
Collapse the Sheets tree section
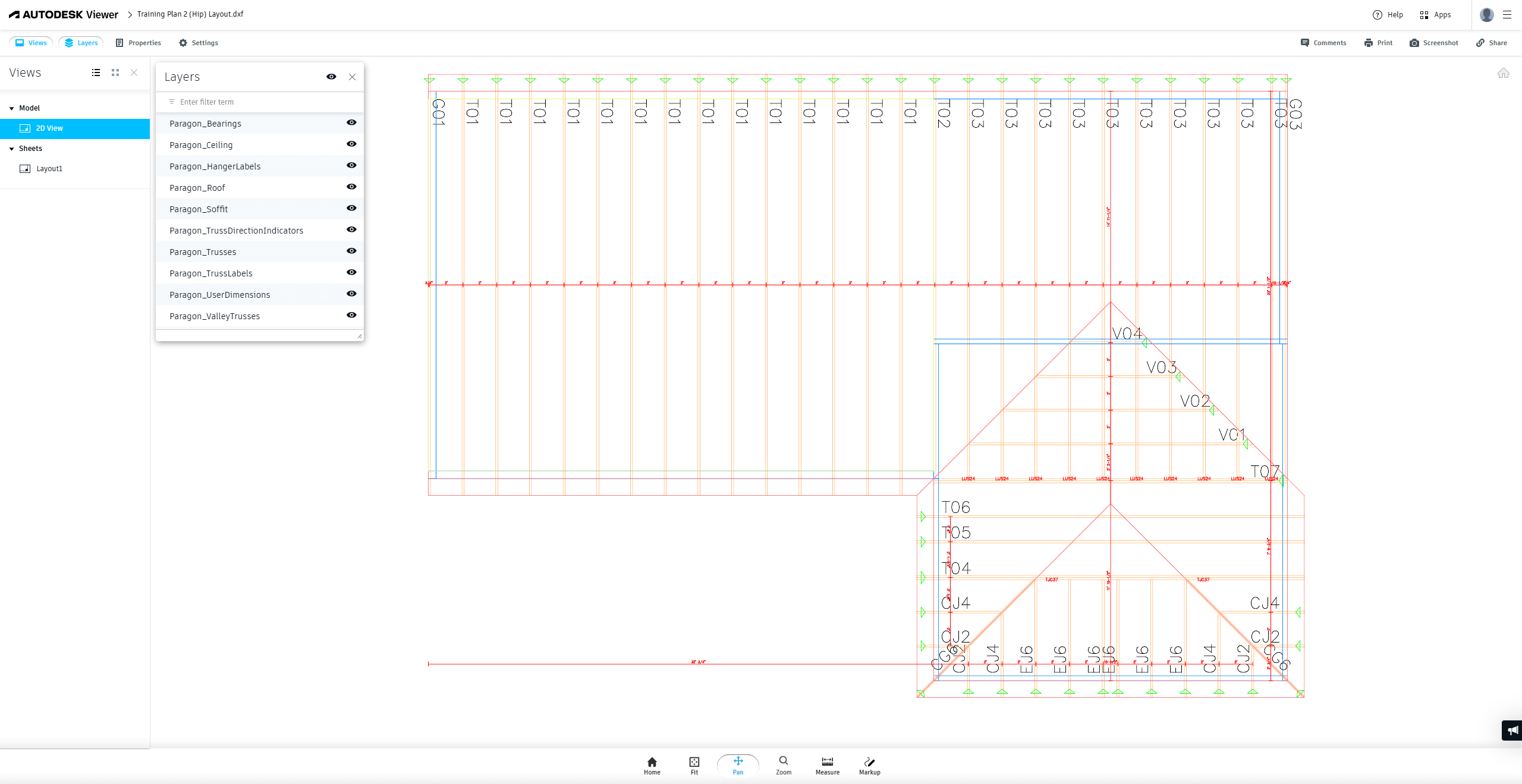point(12,149)
